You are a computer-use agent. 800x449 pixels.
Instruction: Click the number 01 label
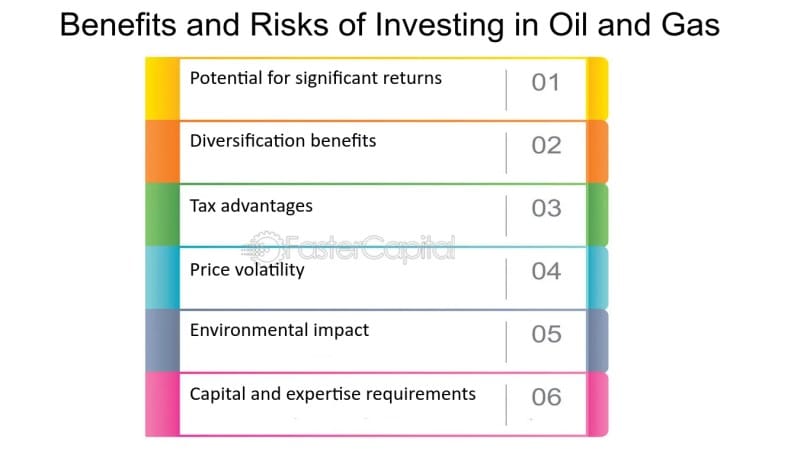(x=545, y=83)
